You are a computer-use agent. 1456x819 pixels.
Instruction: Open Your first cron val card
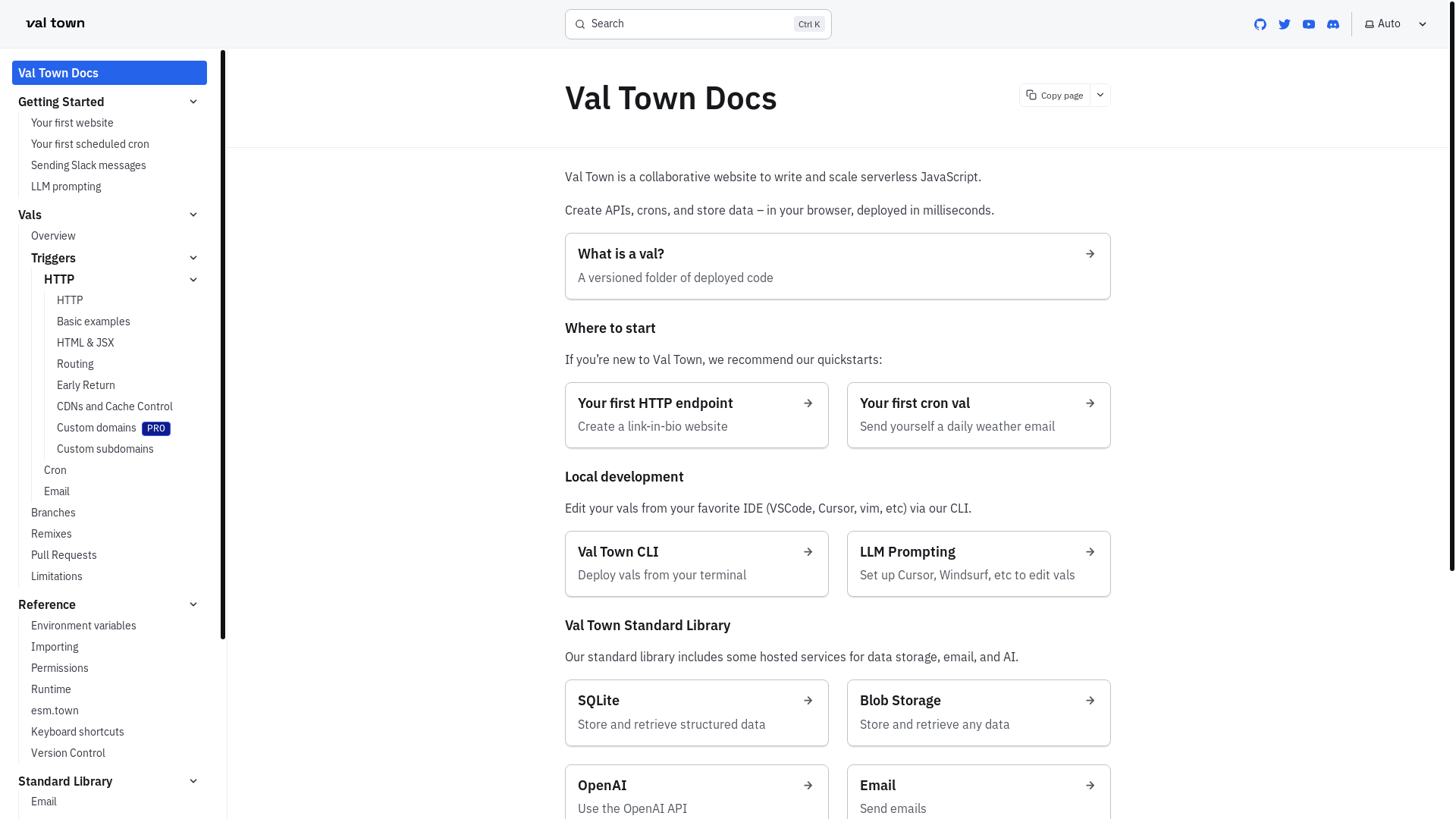978,415
